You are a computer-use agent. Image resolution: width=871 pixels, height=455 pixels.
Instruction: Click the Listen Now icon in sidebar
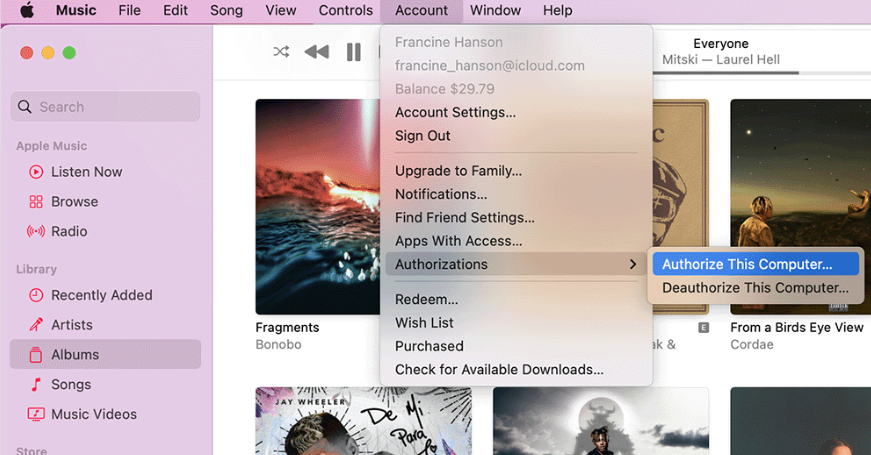pyautogui.click(x=36, y=172)
